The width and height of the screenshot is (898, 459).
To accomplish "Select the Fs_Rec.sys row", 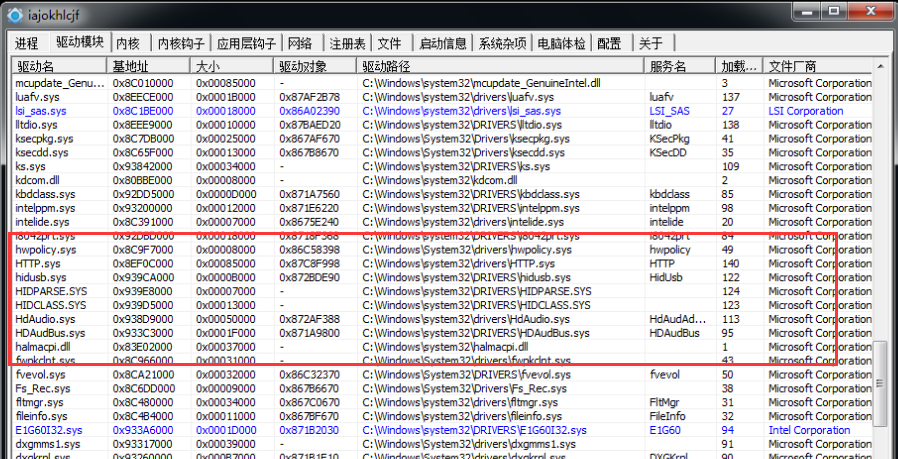I will pyautogui.click(x=442, y=389).
